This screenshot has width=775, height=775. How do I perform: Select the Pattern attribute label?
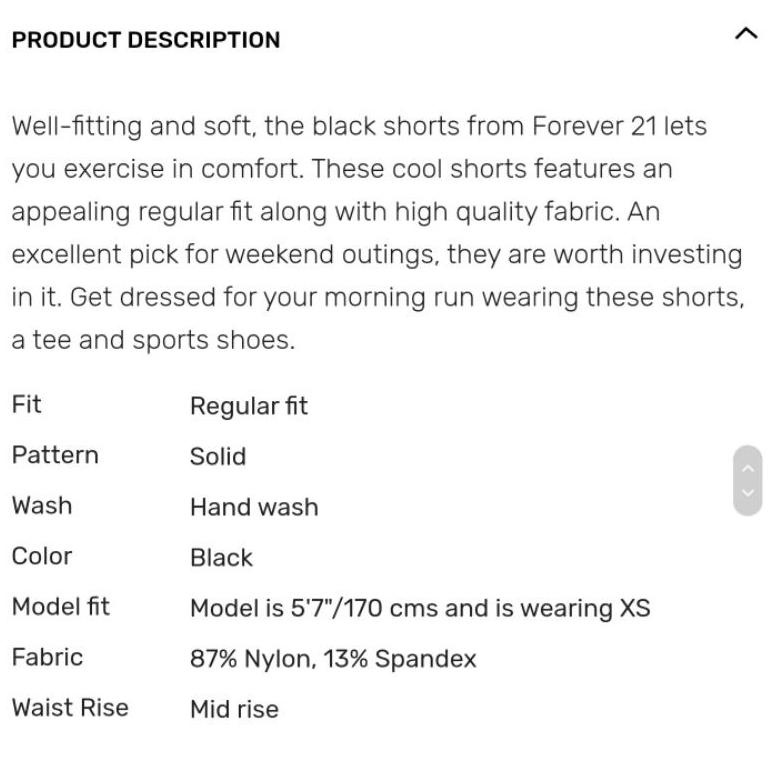(55, 455)
